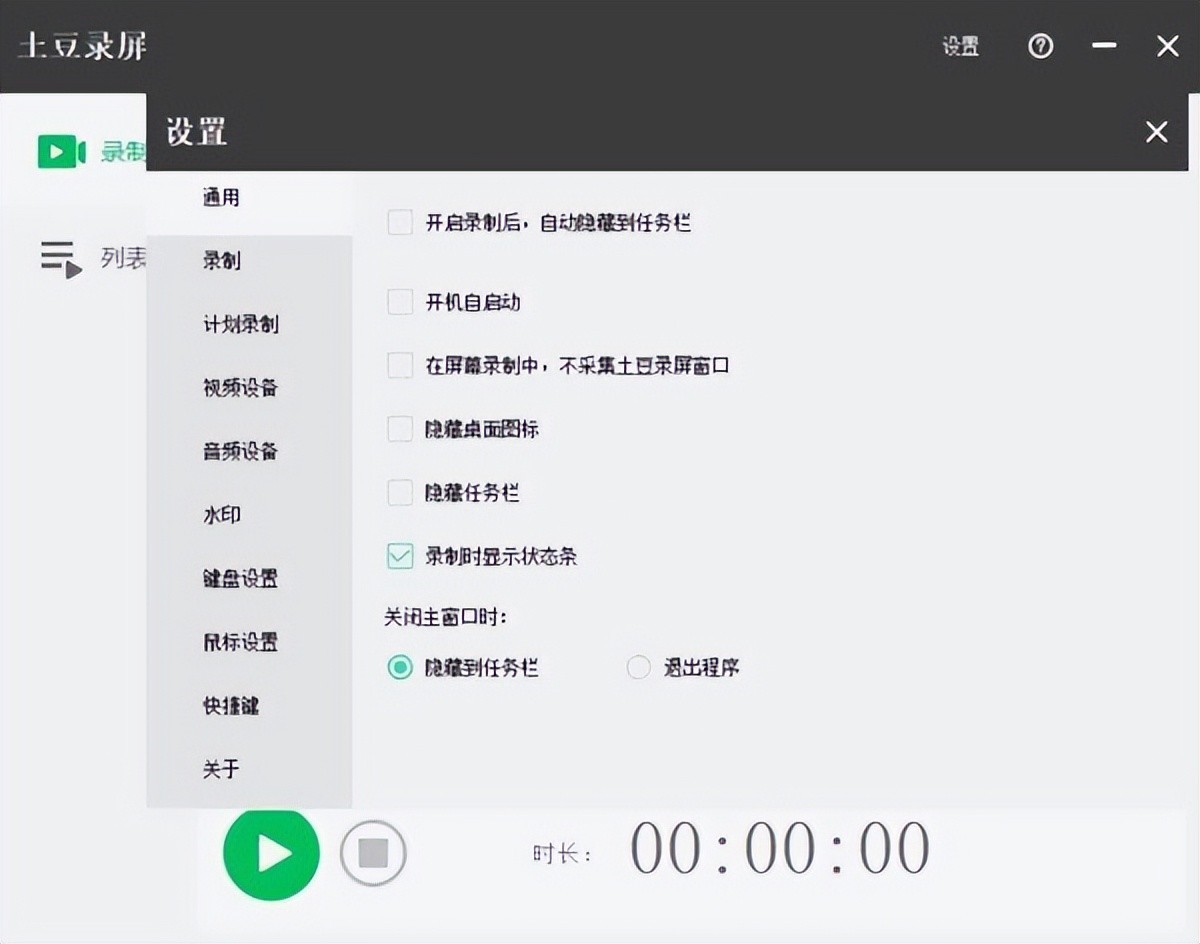Open the 音频设备 settings tab
Screen dimensions: 1200x944
click(x=250, y=451)
